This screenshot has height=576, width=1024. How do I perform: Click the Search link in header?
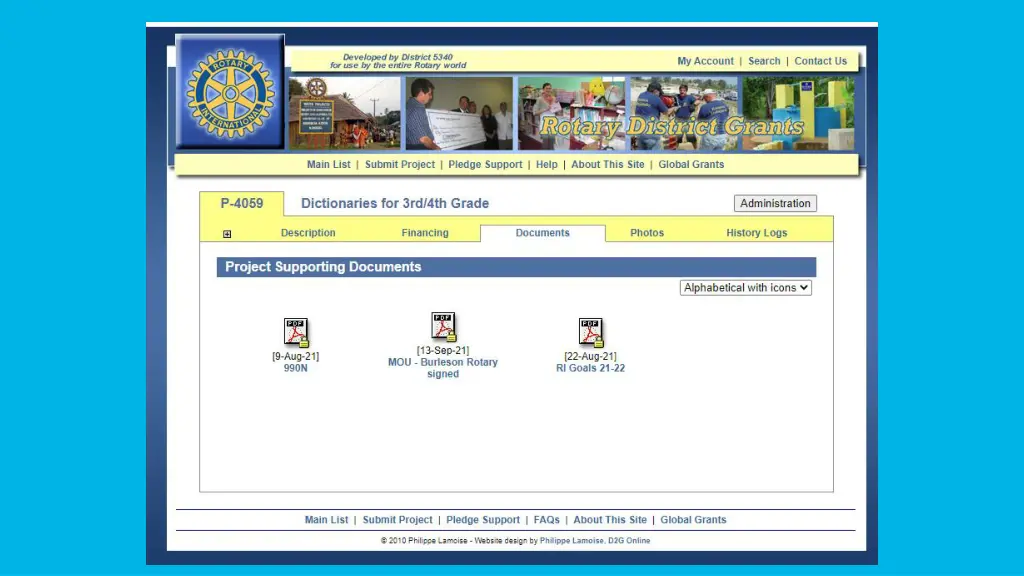(x=764, y=61)
